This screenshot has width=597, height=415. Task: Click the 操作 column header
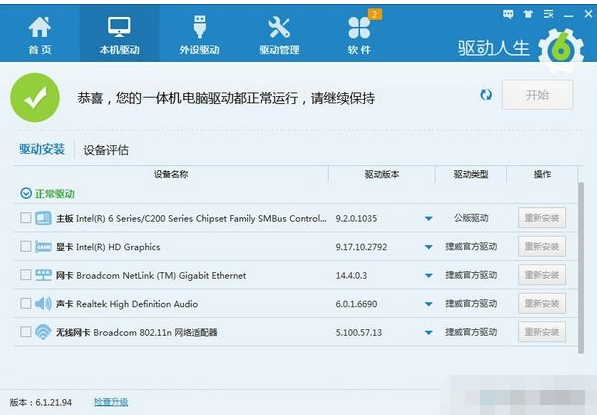tap(542, 174)
